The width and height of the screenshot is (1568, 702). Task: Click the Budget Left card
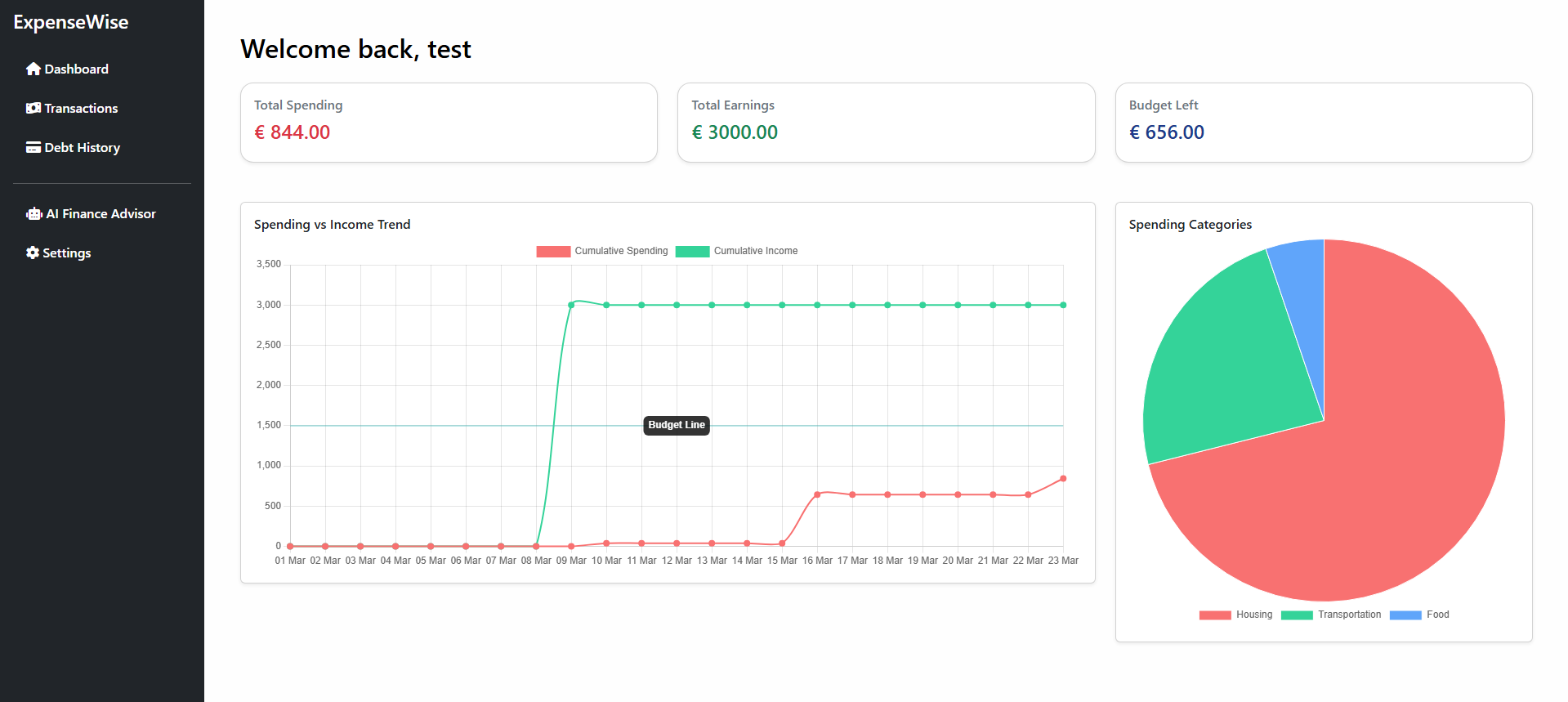(1323, 123)
